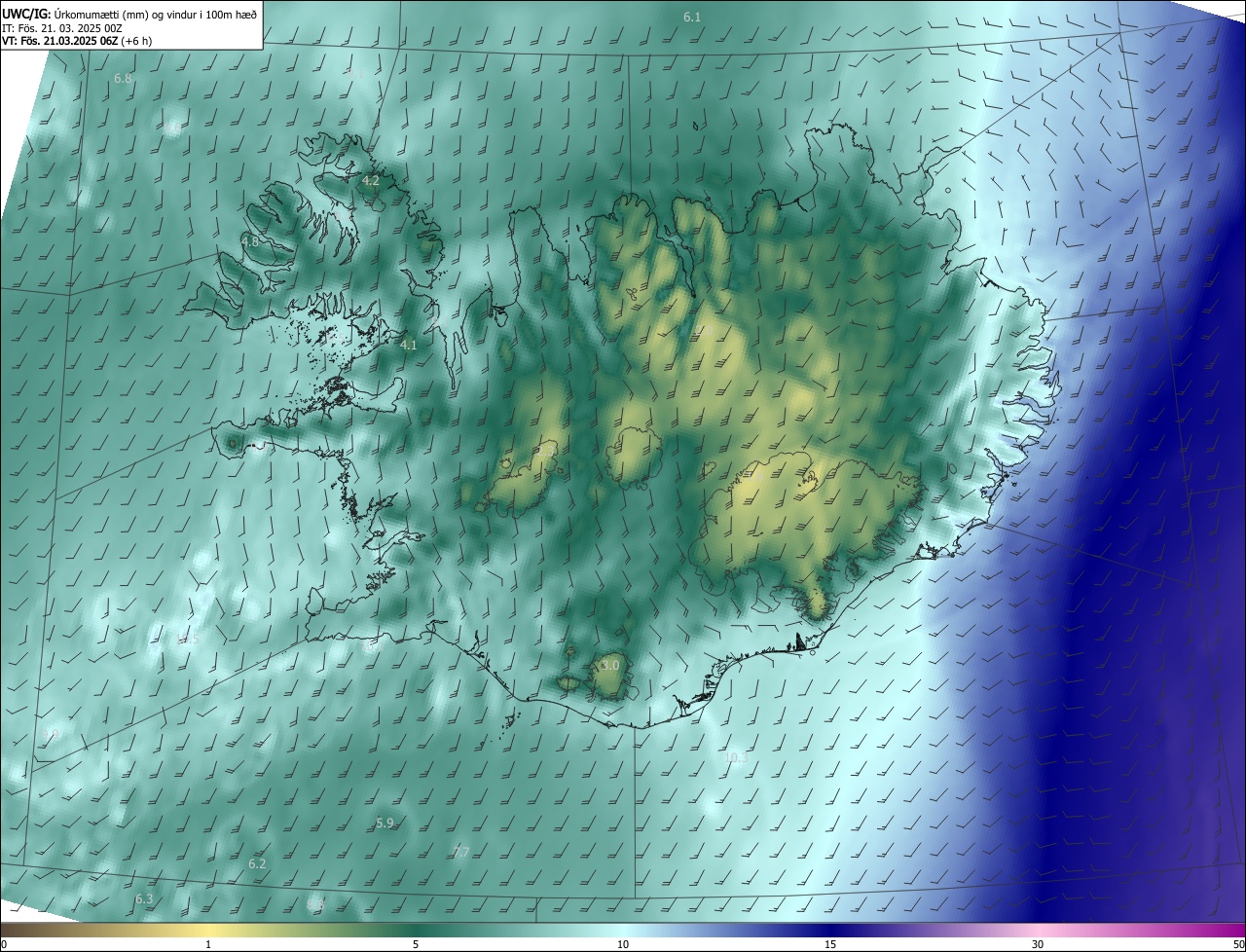Click the "IT: Fös. 21. 03. 2025 00Z" line
This screenshot has height=952, width=1246.
tap(62, 28)
